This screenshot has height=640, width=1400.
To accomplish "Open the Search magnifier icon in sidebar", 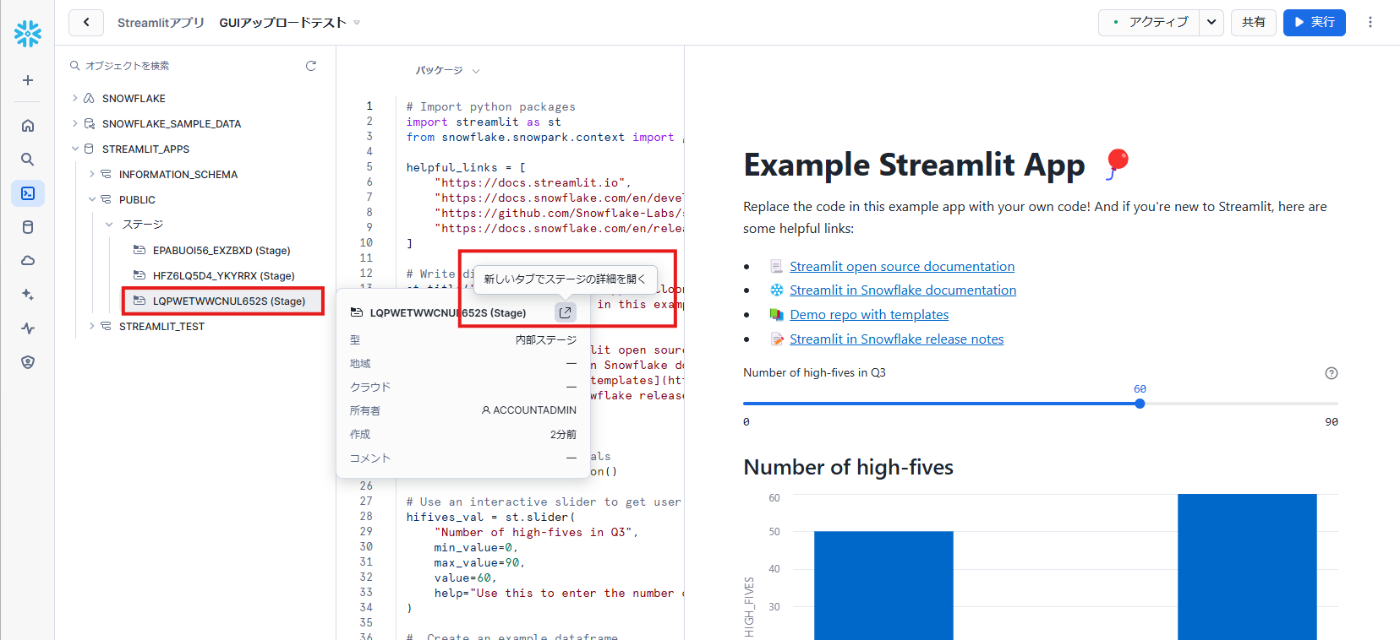I will click(28, 159).
